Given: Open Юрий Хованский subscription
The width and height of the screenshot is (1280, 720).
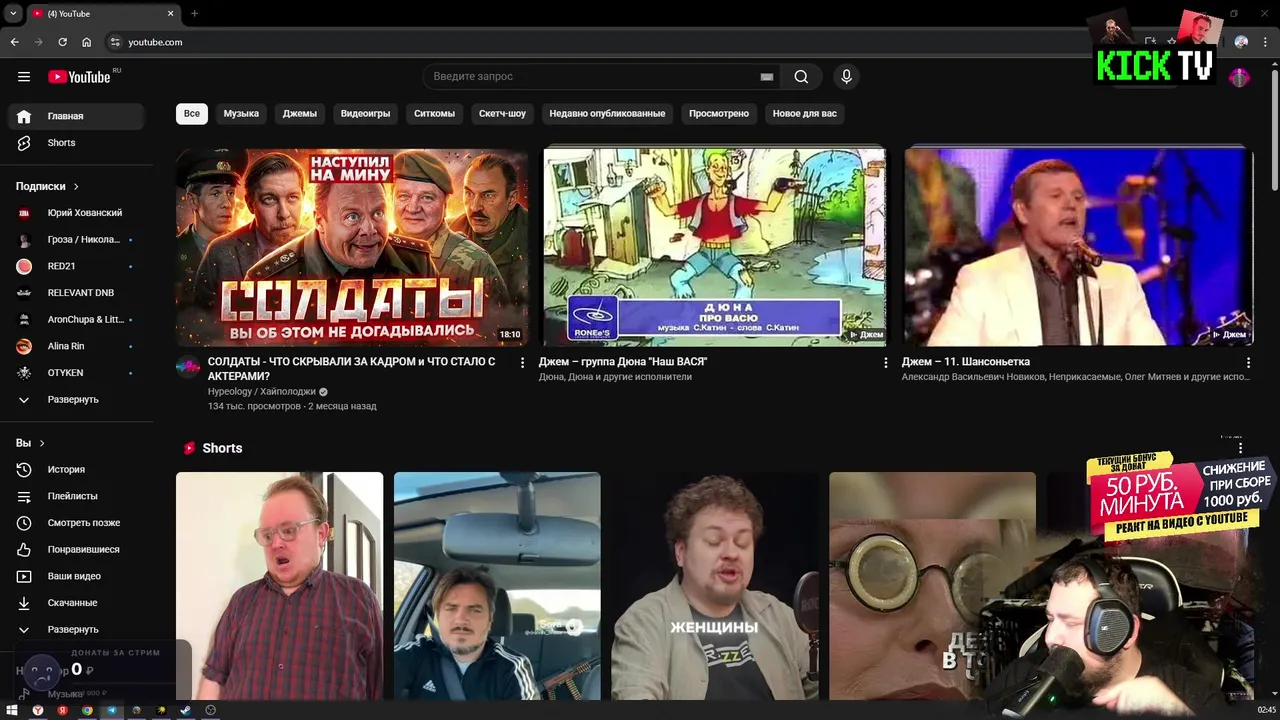Looking at the screenshot, I should point(76,213).
